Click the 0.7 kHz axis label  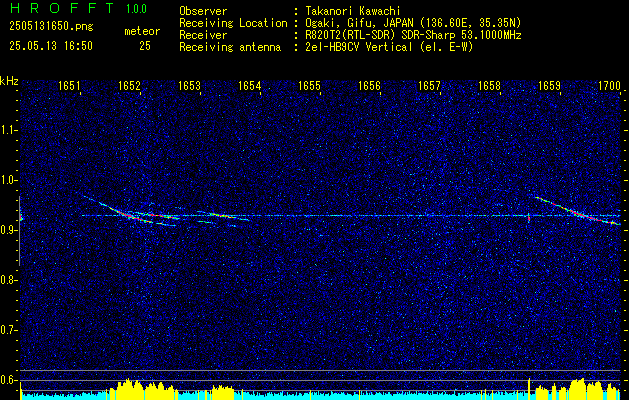point(8,330)
